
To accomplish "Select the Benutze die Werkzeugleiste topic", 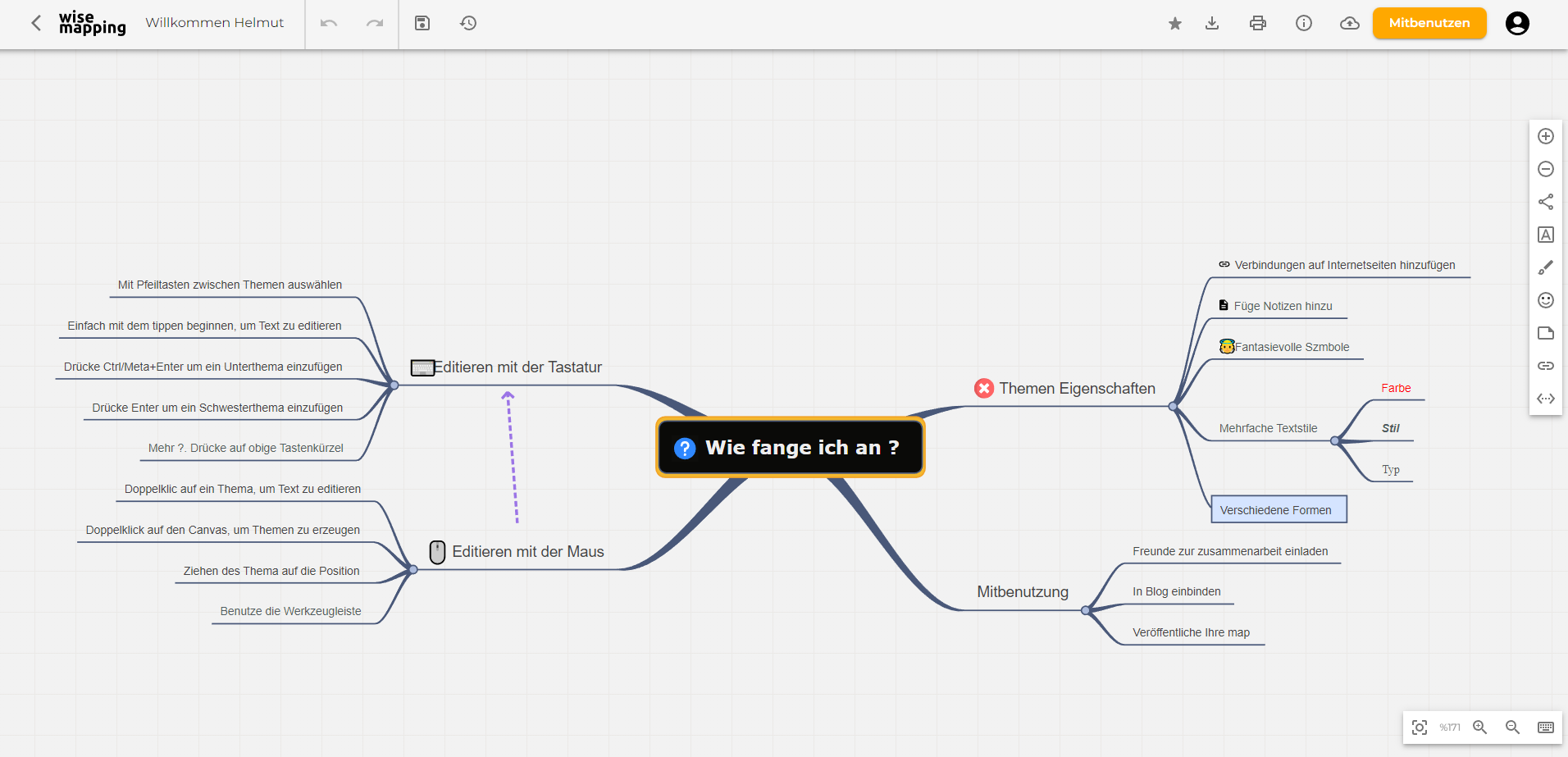I will coord(290,611).
